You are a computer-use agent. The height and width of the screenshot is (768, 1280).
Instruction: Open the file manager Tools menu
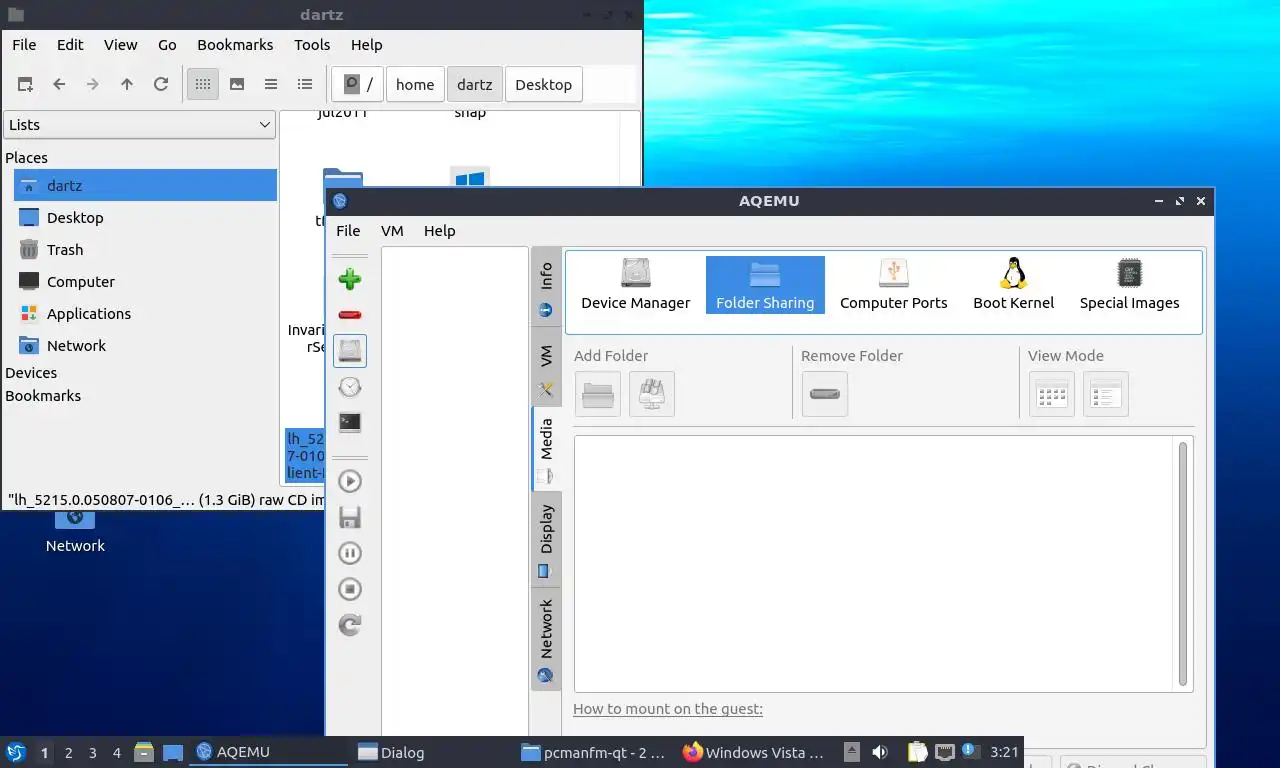[x=312, y=44]
